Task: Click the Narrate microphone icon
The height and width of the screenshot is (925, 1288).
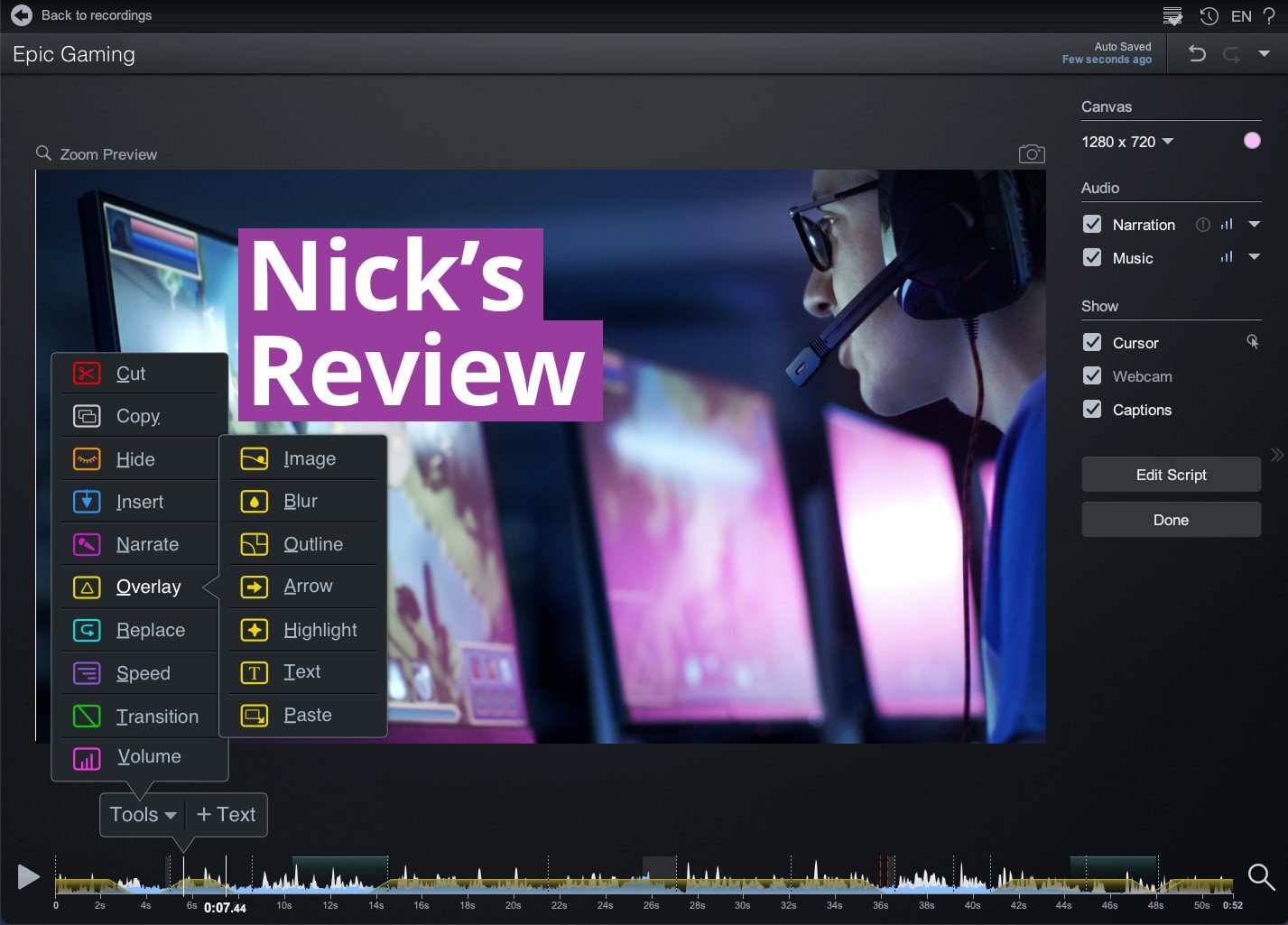Action: click(x=87, y=544)
